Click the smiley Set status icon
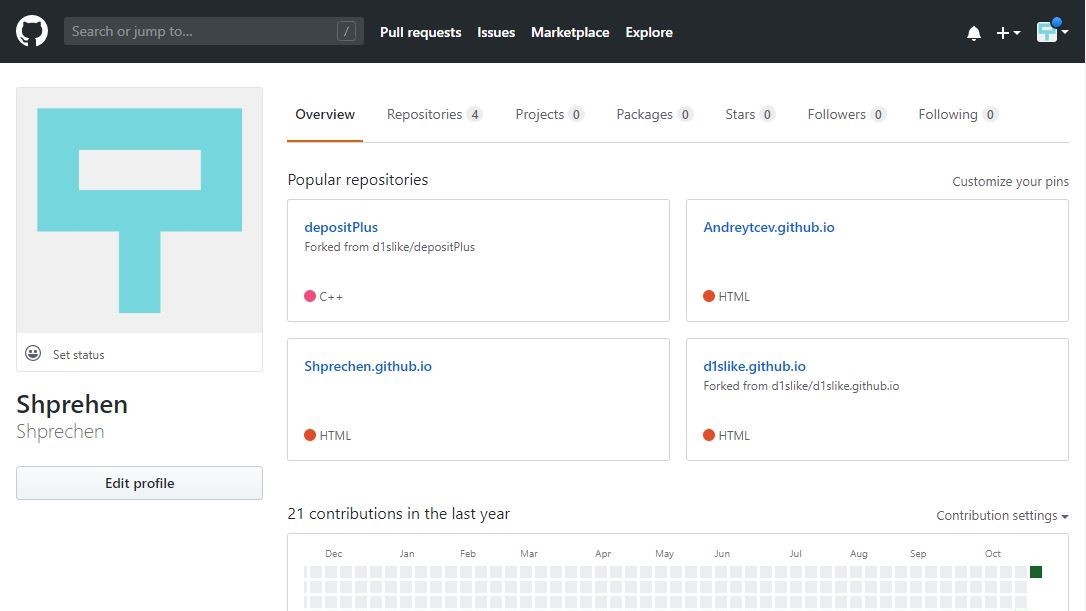The height and width of the screenshot is (611, 1086). click(x=33, y=354)
